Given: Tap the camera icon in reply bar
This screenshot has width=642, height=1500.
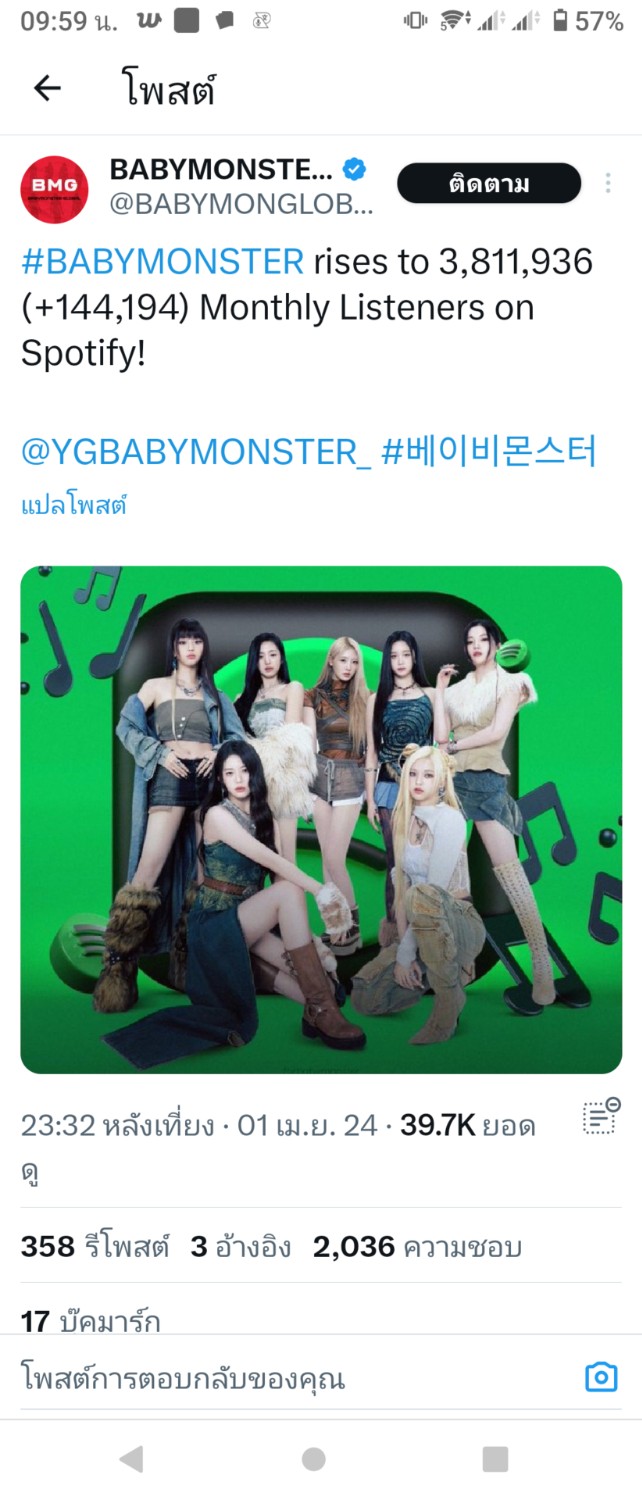Looking at the screenshot, I should [601, 1377].
